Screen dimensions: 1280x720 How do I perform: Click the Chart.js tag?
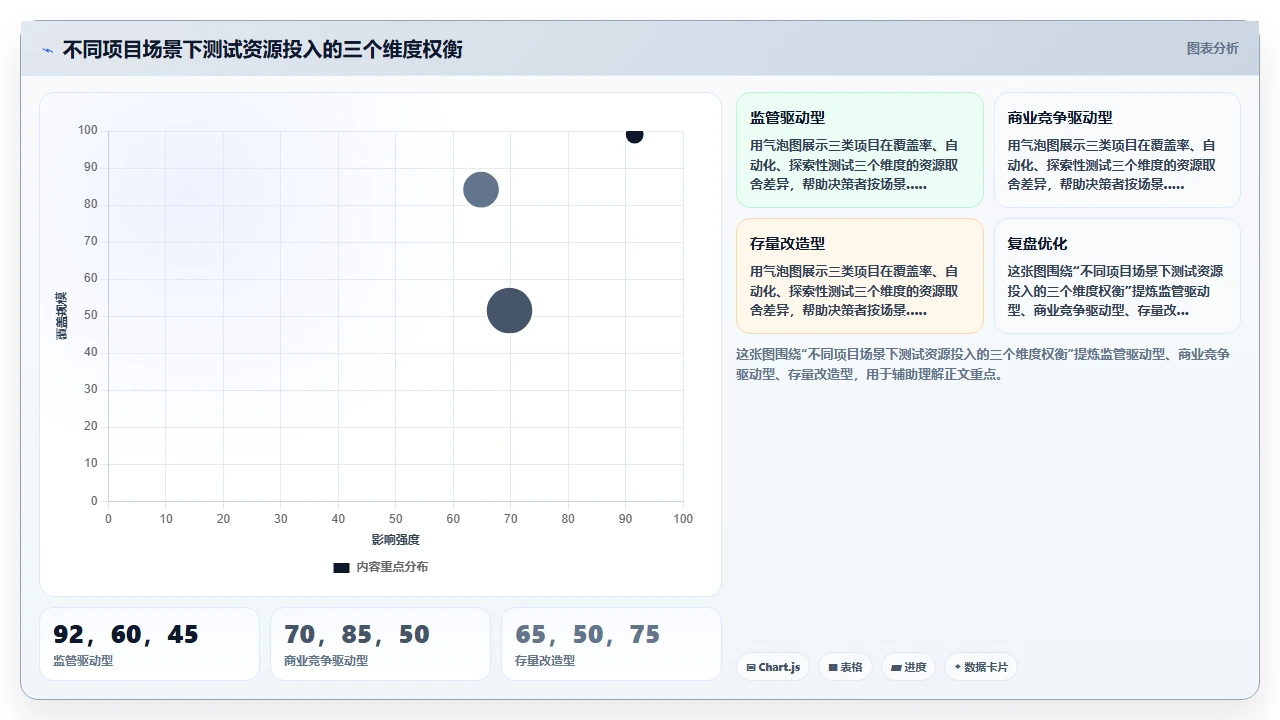773,667
